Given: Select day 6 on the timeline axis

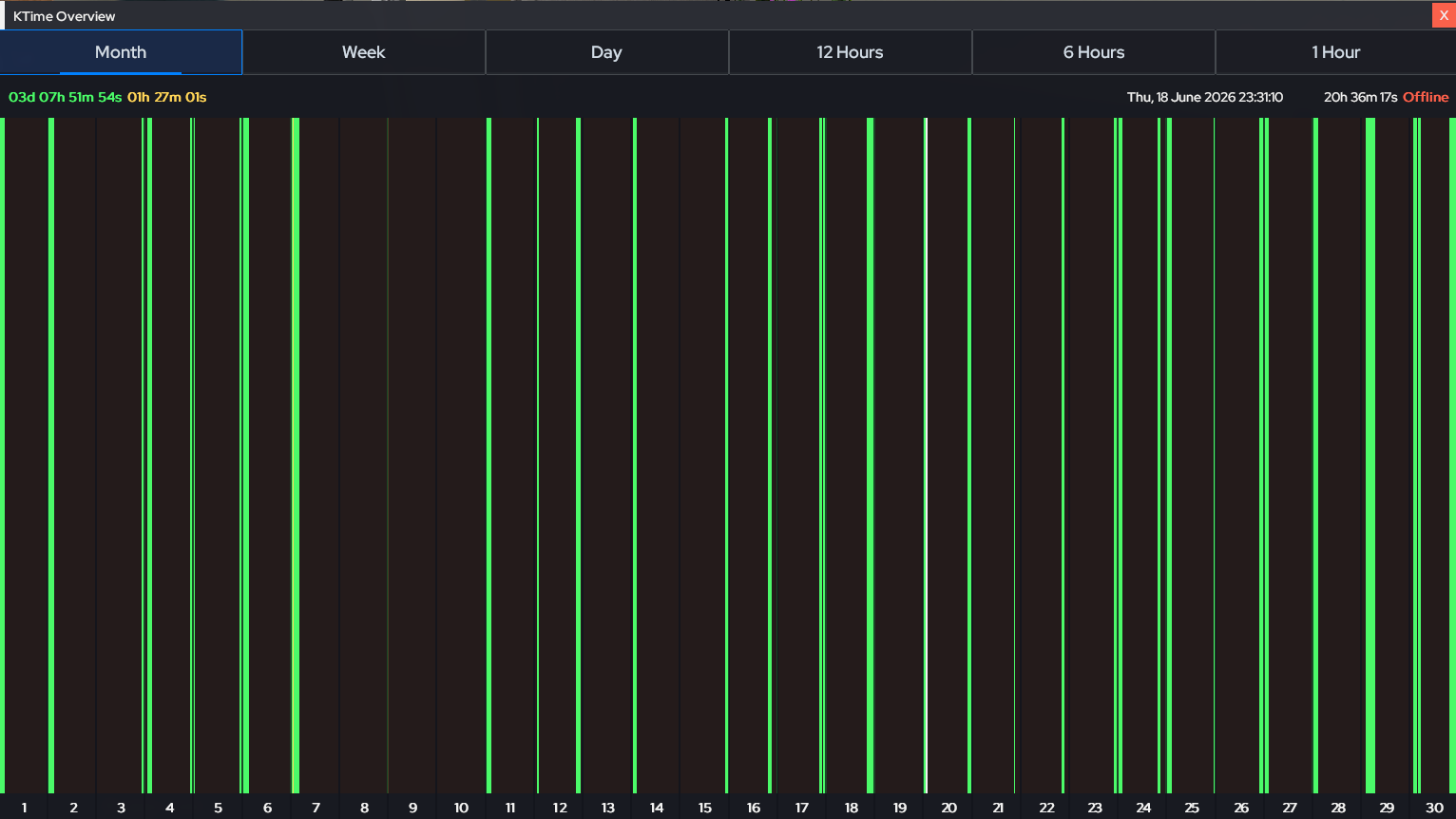Looking at the screenshot, I should pos(267,808).
